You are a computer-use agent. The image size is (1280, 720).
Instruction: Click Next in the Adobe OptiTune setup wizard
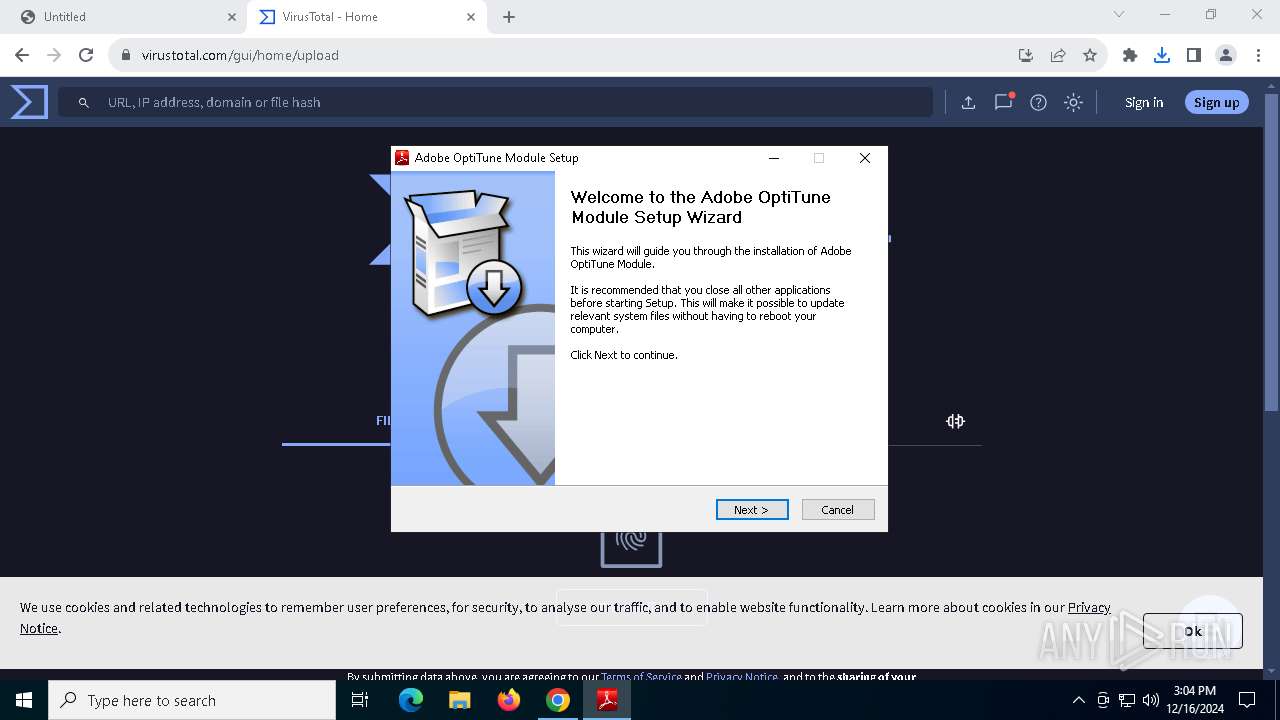click(x=752, y=510)
